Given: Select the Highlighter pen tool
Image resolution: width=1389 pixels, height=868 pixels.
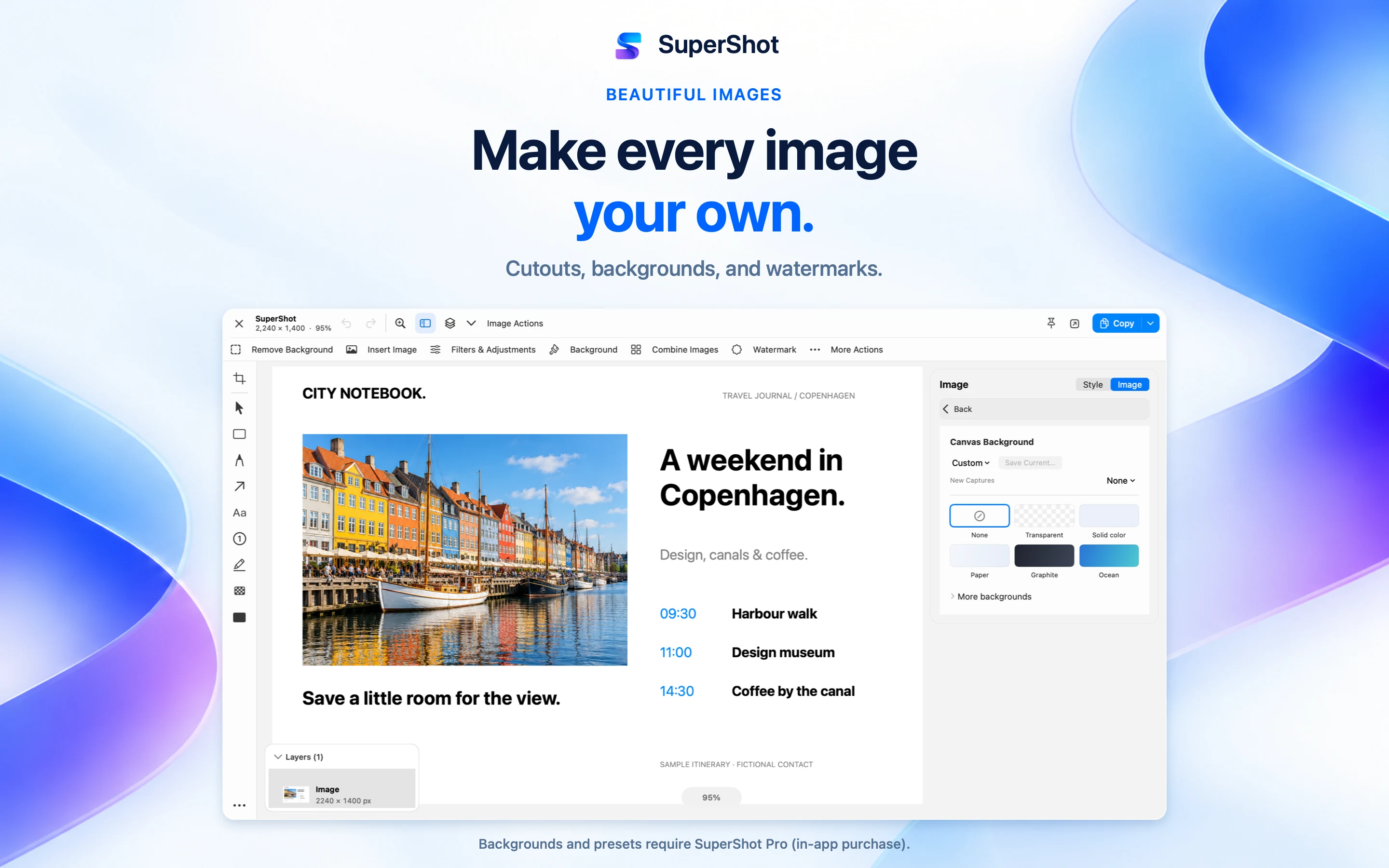Looking at the screenshot, I should 239,565.
